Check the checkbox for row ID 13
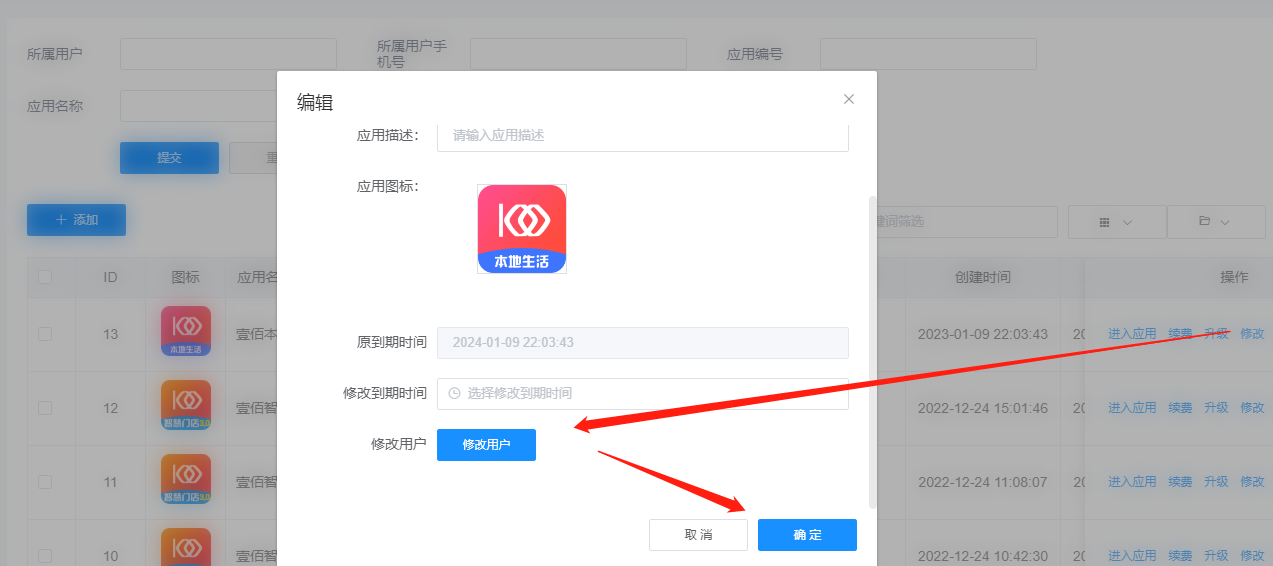 45,334
